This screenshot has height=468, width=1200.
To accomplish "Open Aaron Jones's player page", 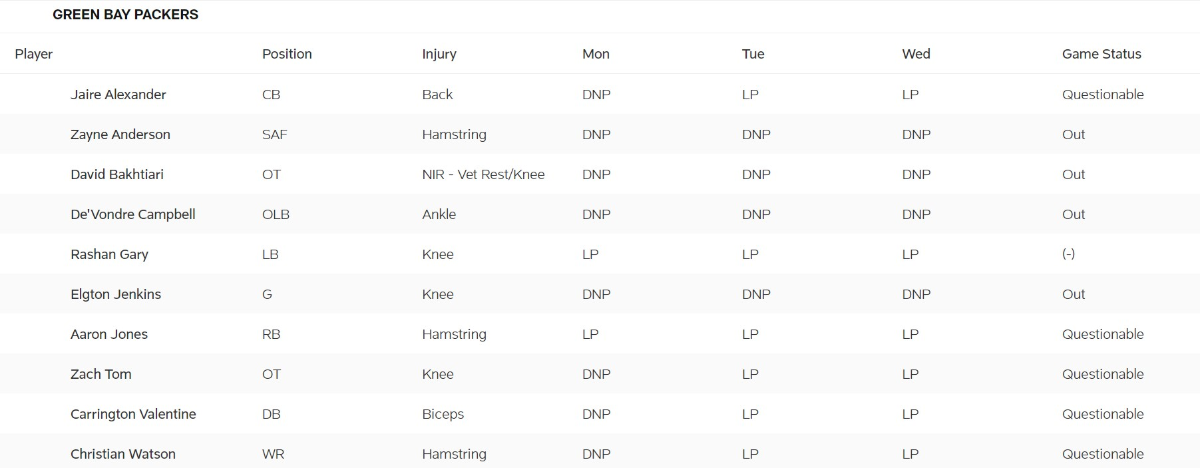I will 109,334.
